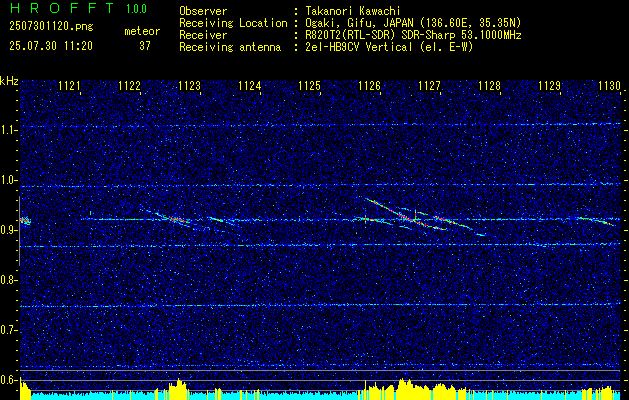The height and width of the screenshot is (400, 629).
Task: Click the kHz axis unit label
Action: click(9, 81)
